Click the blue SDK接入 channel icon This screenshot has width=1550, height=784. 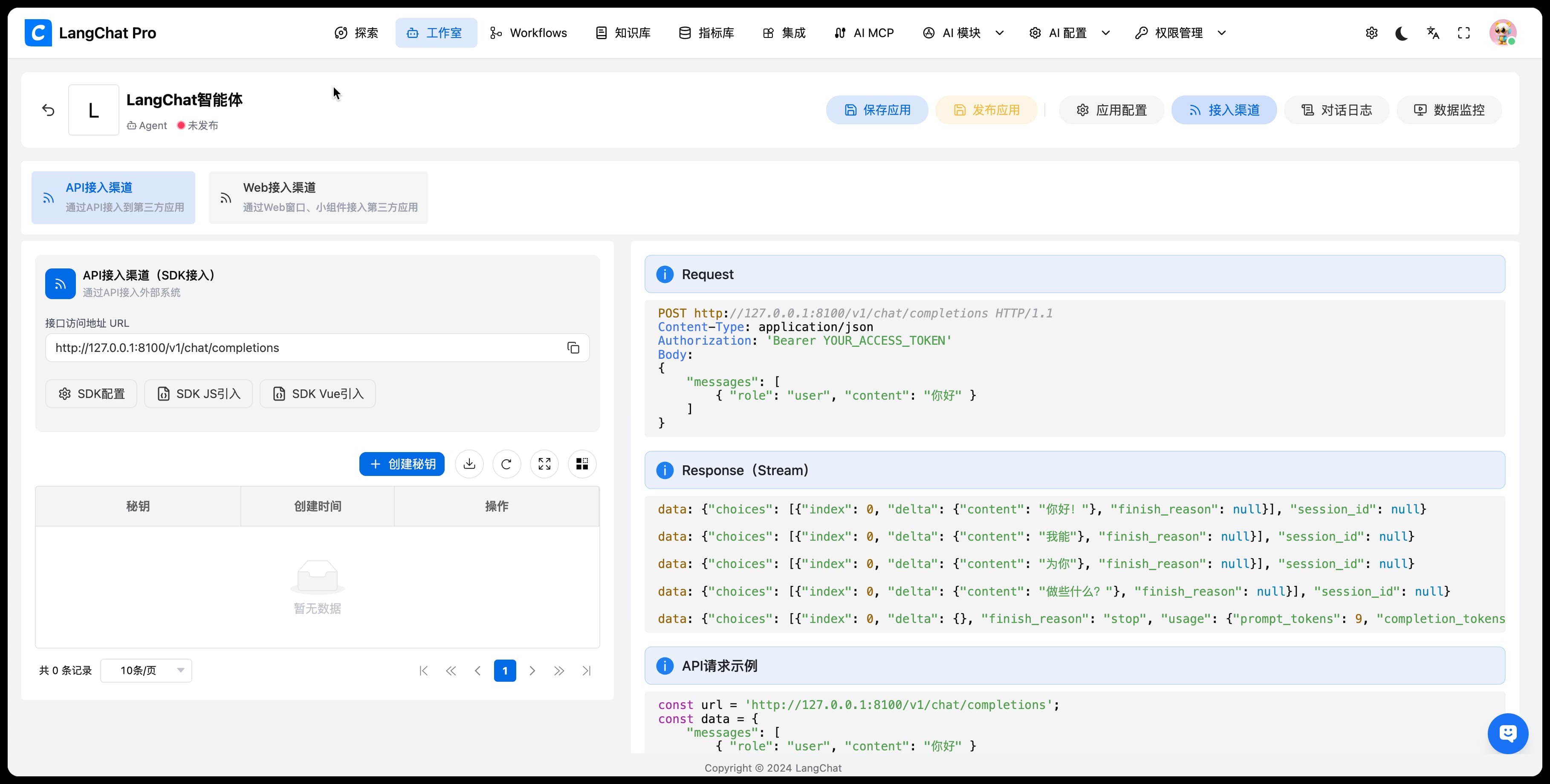(x=60, y=284)
